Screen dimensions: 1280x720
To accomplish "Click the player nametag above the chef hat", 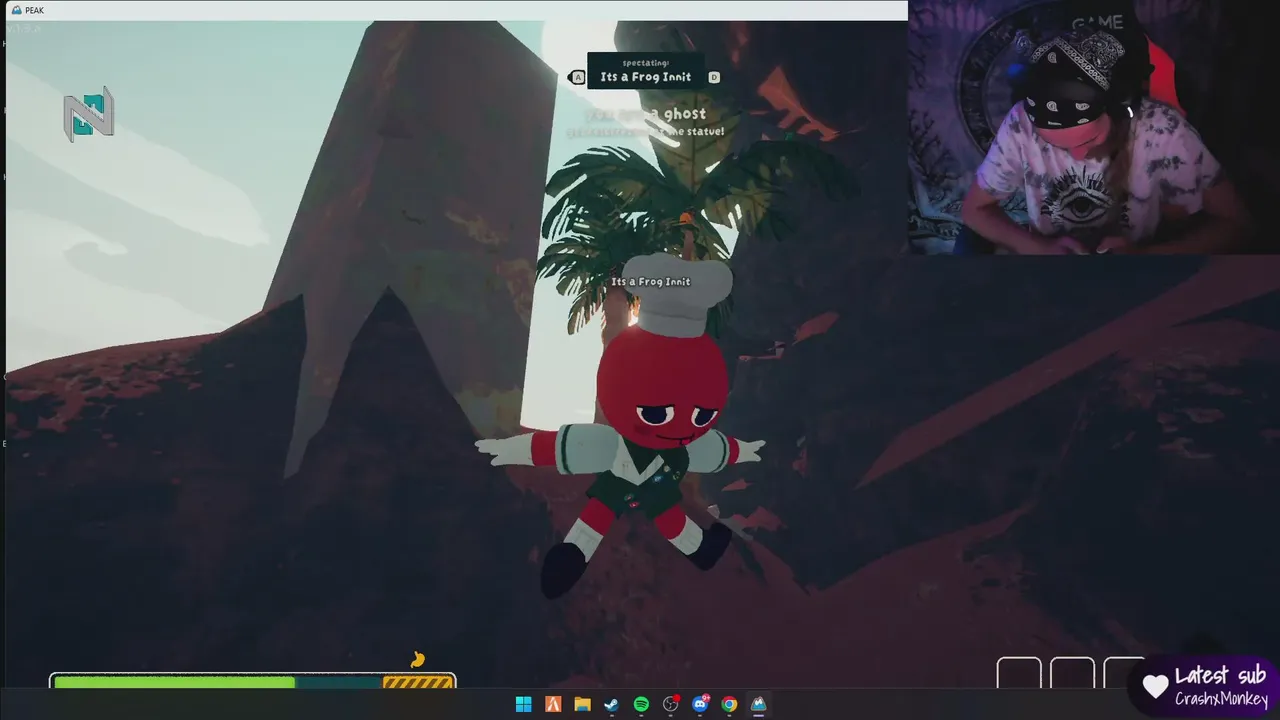I will pos(651,282).
